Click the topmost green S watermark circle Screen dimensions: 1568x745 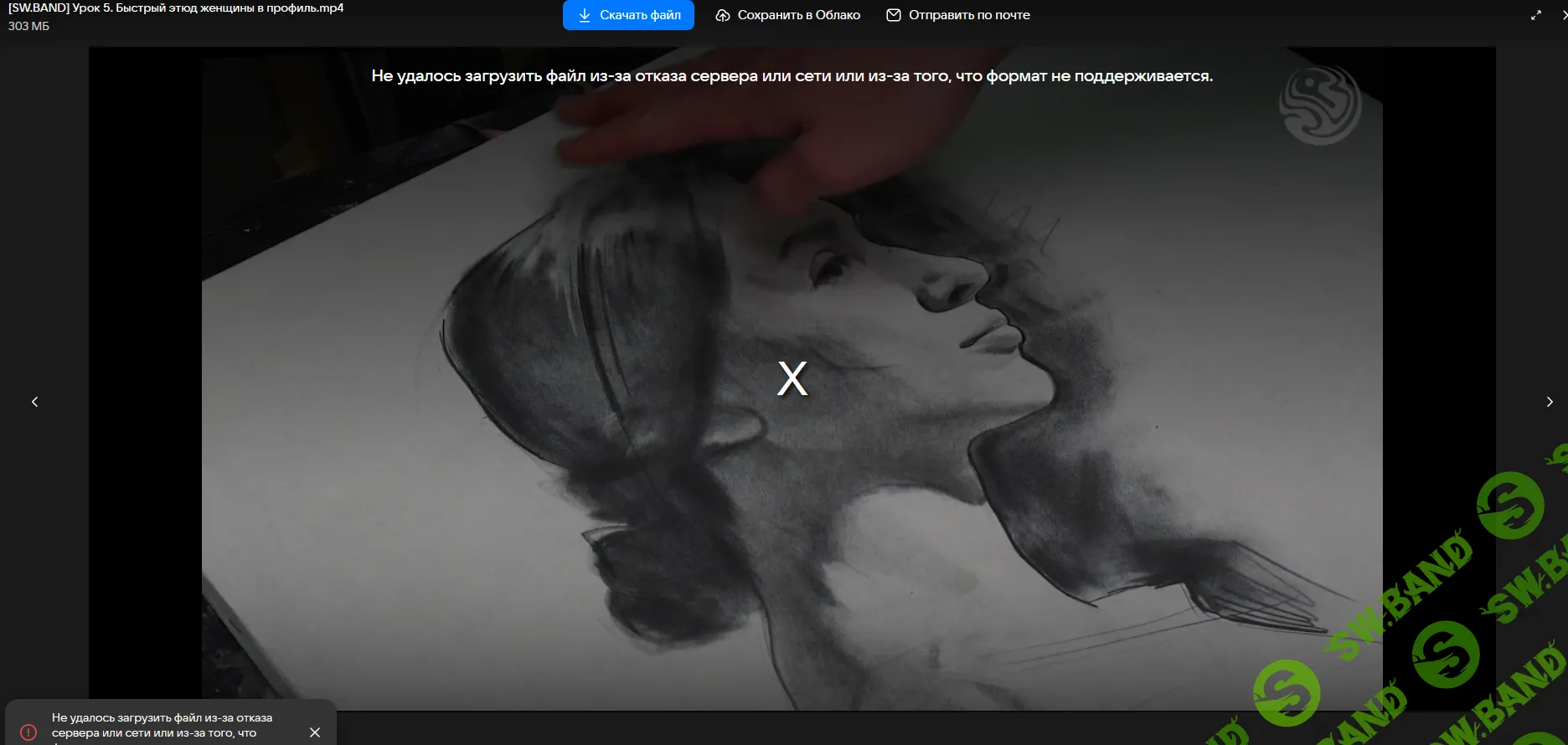pyautogui.click(x=1509, y=505)
